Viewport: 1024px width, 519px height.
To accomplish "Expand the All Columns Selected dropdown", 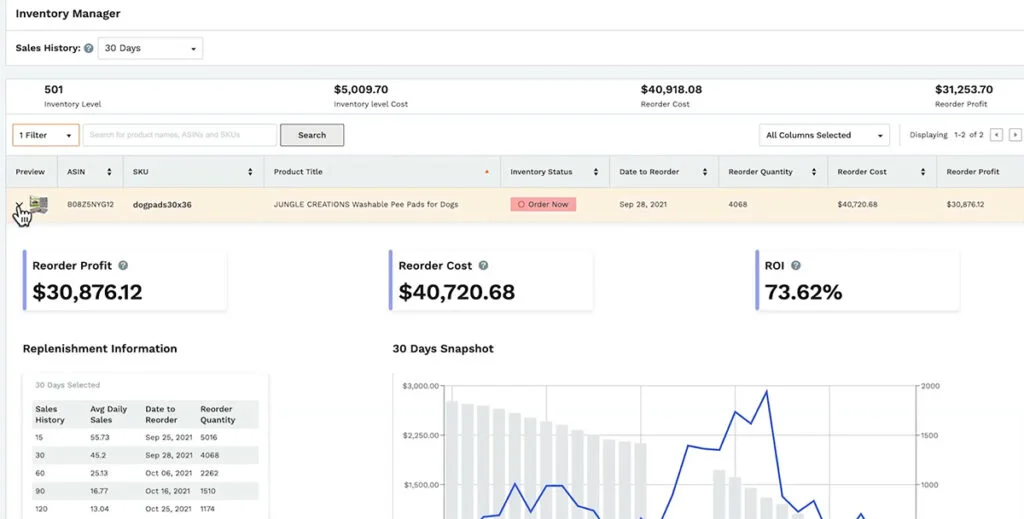I will (x=824, y=135).
